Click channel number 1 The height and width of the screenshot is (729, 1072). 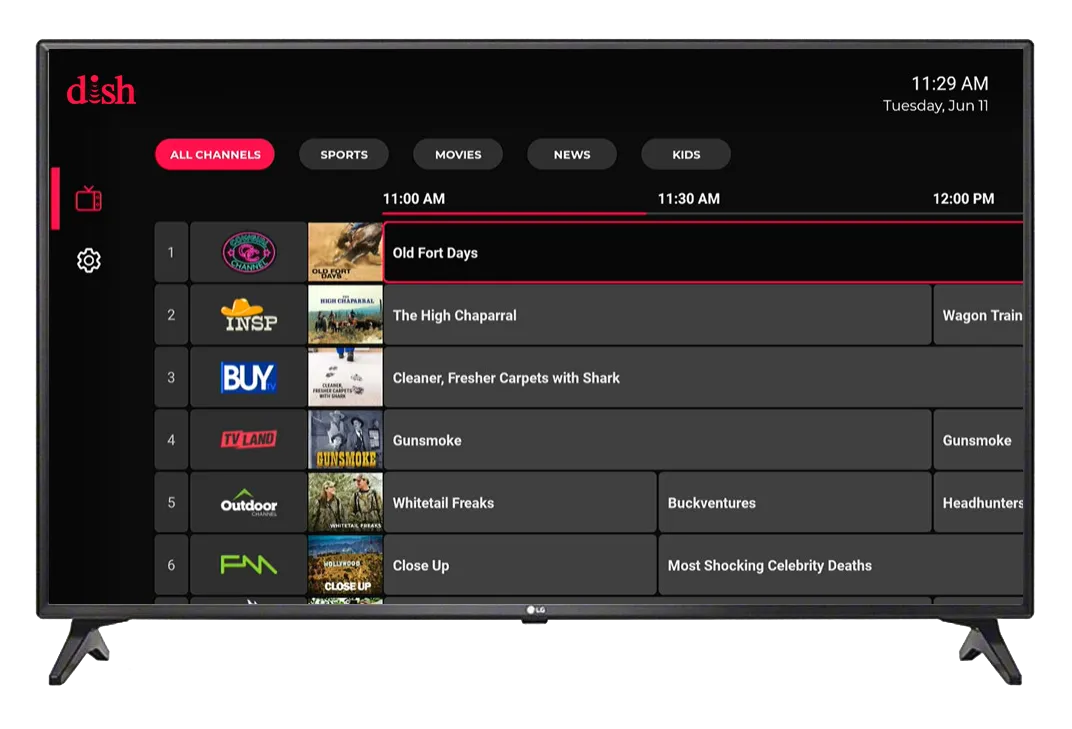pos(171,252)
